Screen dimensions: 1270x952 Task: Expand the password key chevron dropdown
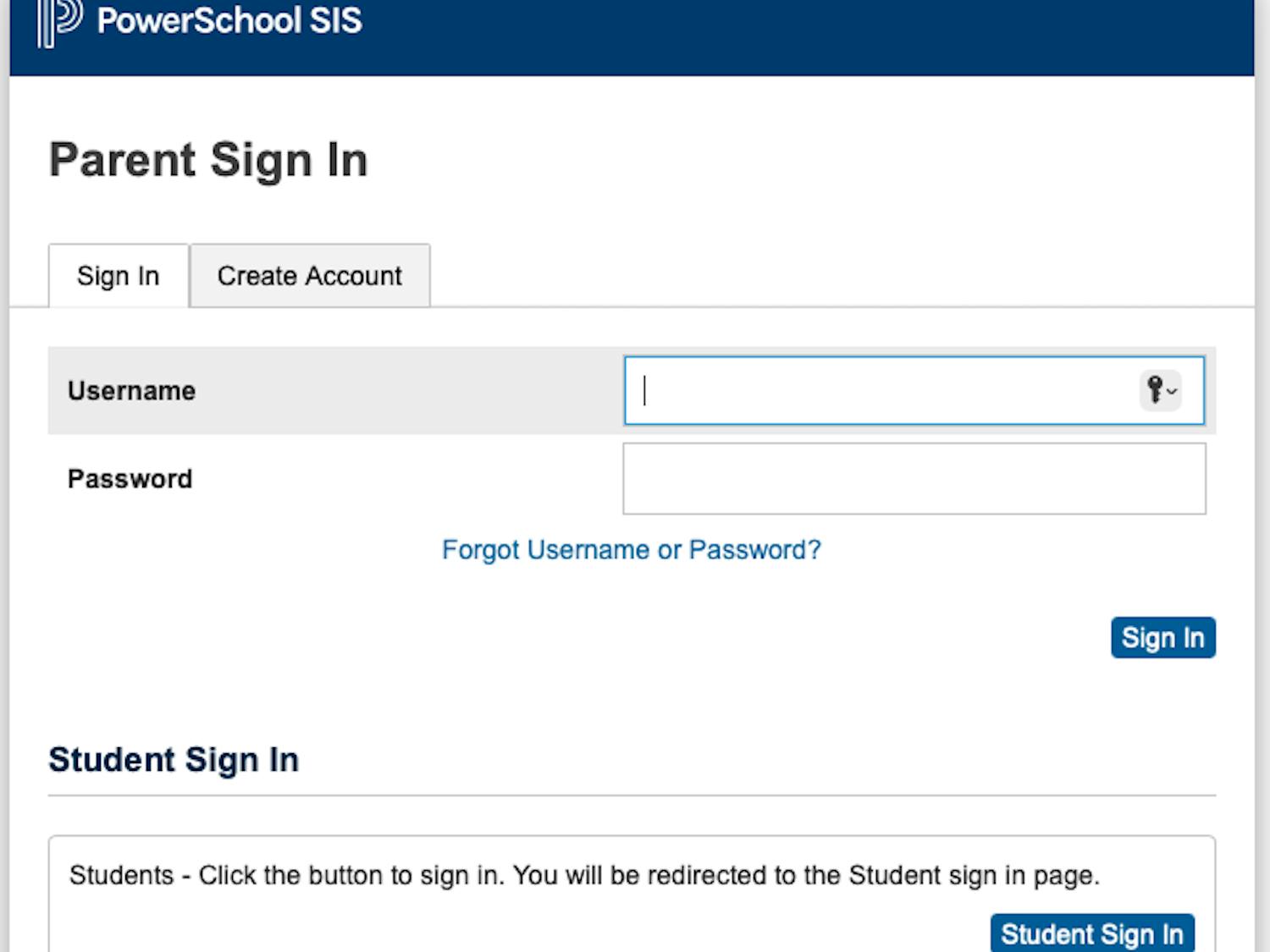coord(1172,393)
